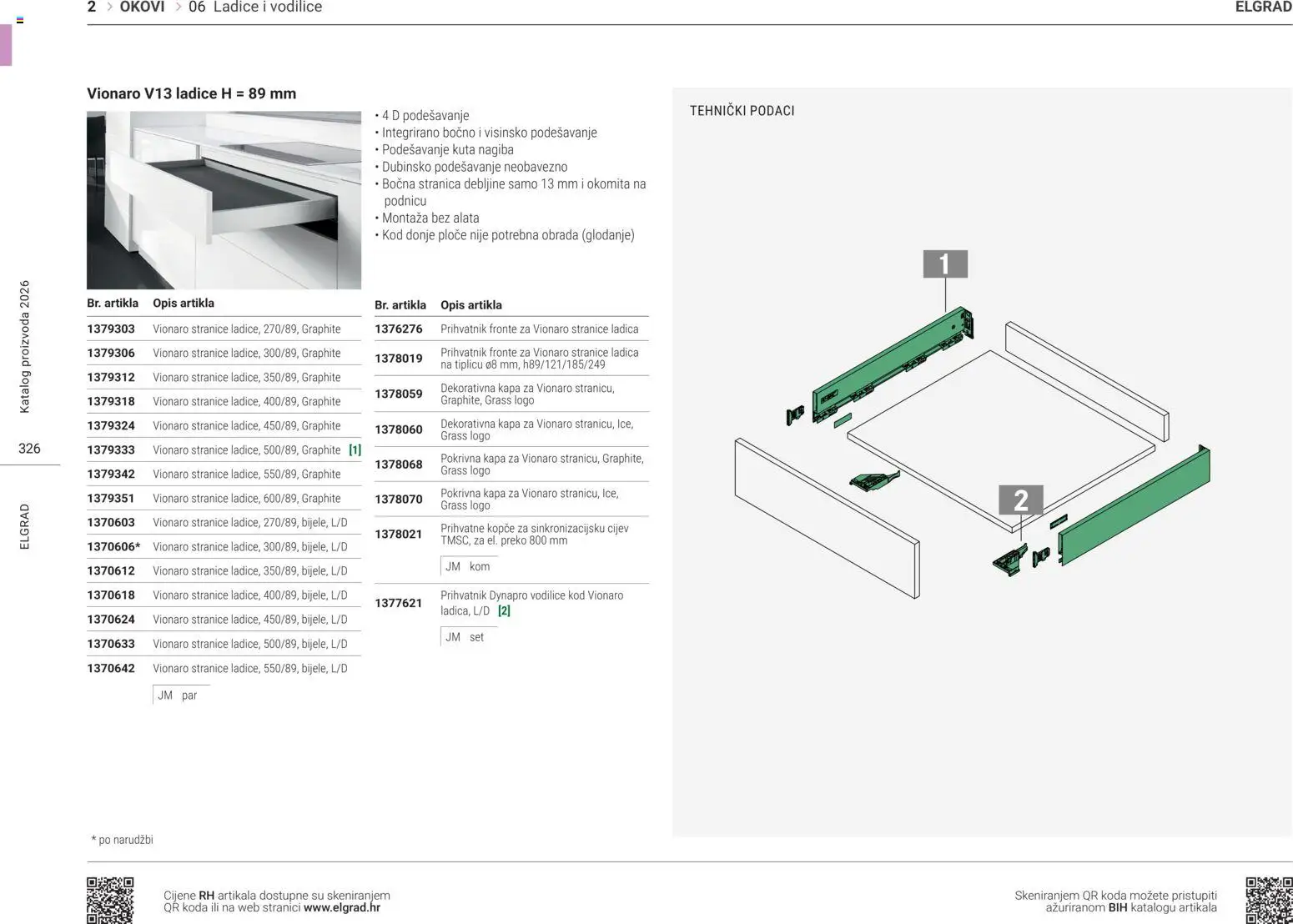Click the TEHNIČKI PODACI heading

pyautogui.click(x=742, y=111)
